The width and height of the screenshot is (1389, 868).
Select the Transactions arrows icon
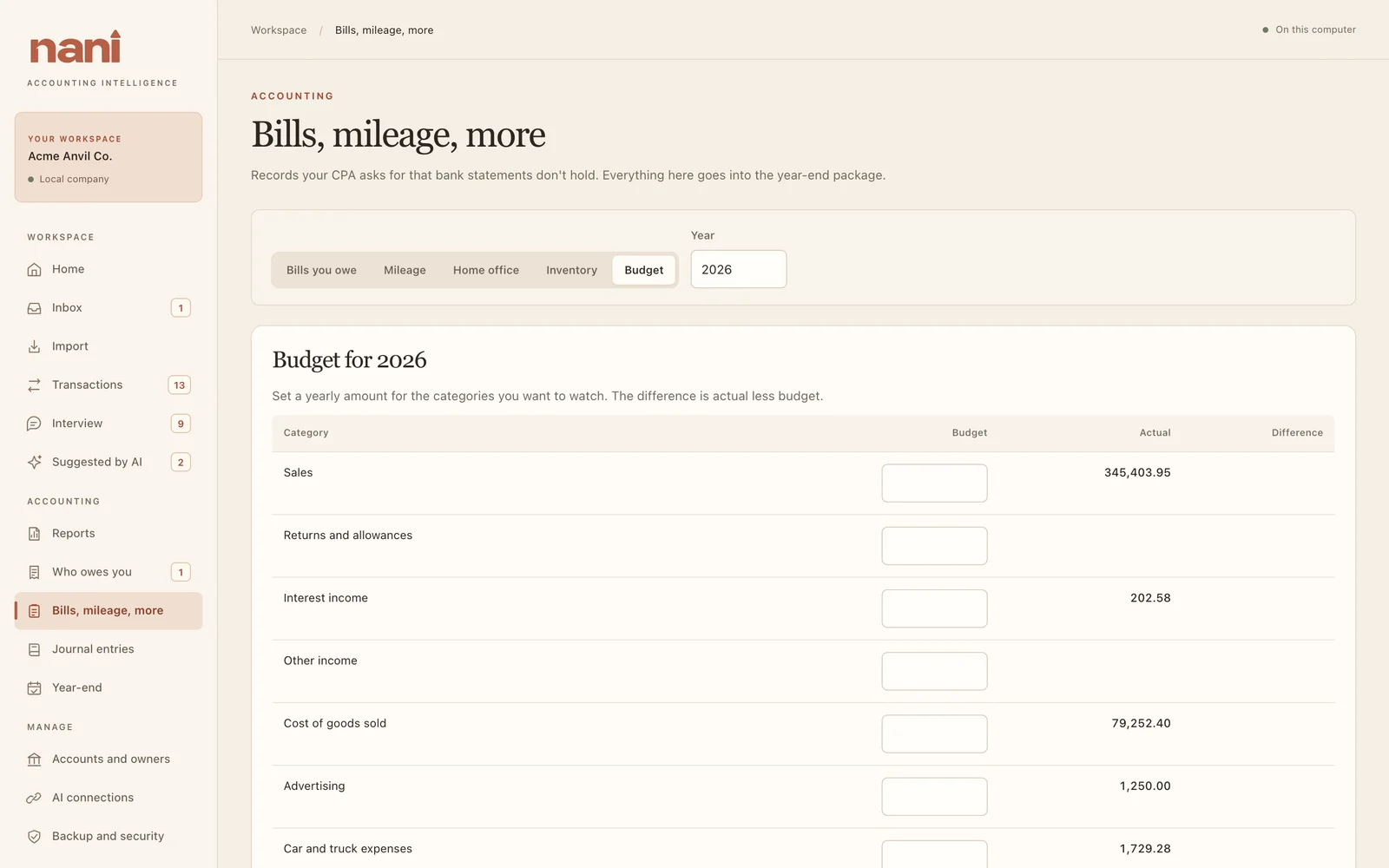34,385
